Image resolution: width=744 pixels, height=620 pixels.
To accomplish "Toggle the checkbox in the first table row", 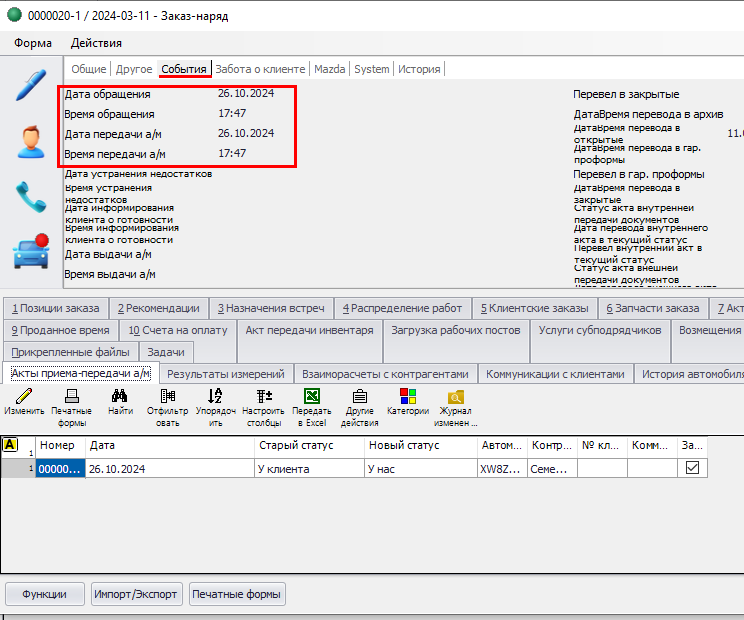I will [692, 468].
